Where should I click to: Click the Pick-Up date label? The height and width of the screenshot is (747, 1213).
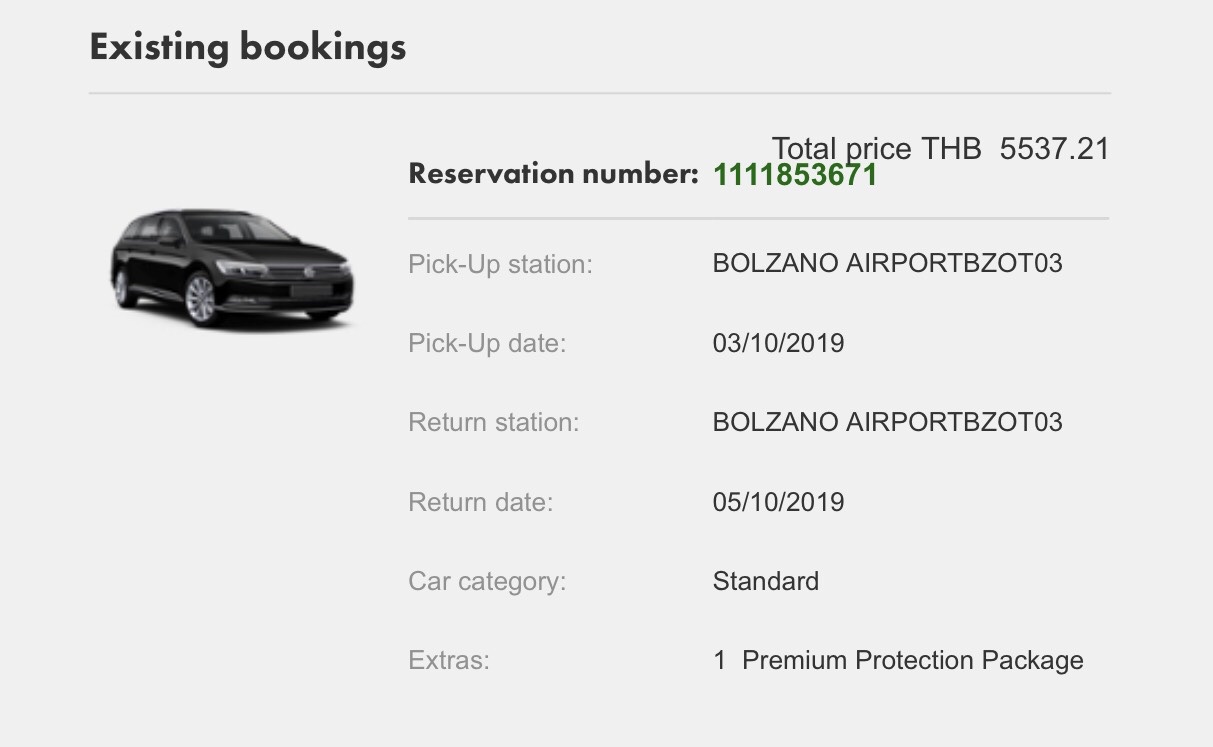click(x=487, y=343)
